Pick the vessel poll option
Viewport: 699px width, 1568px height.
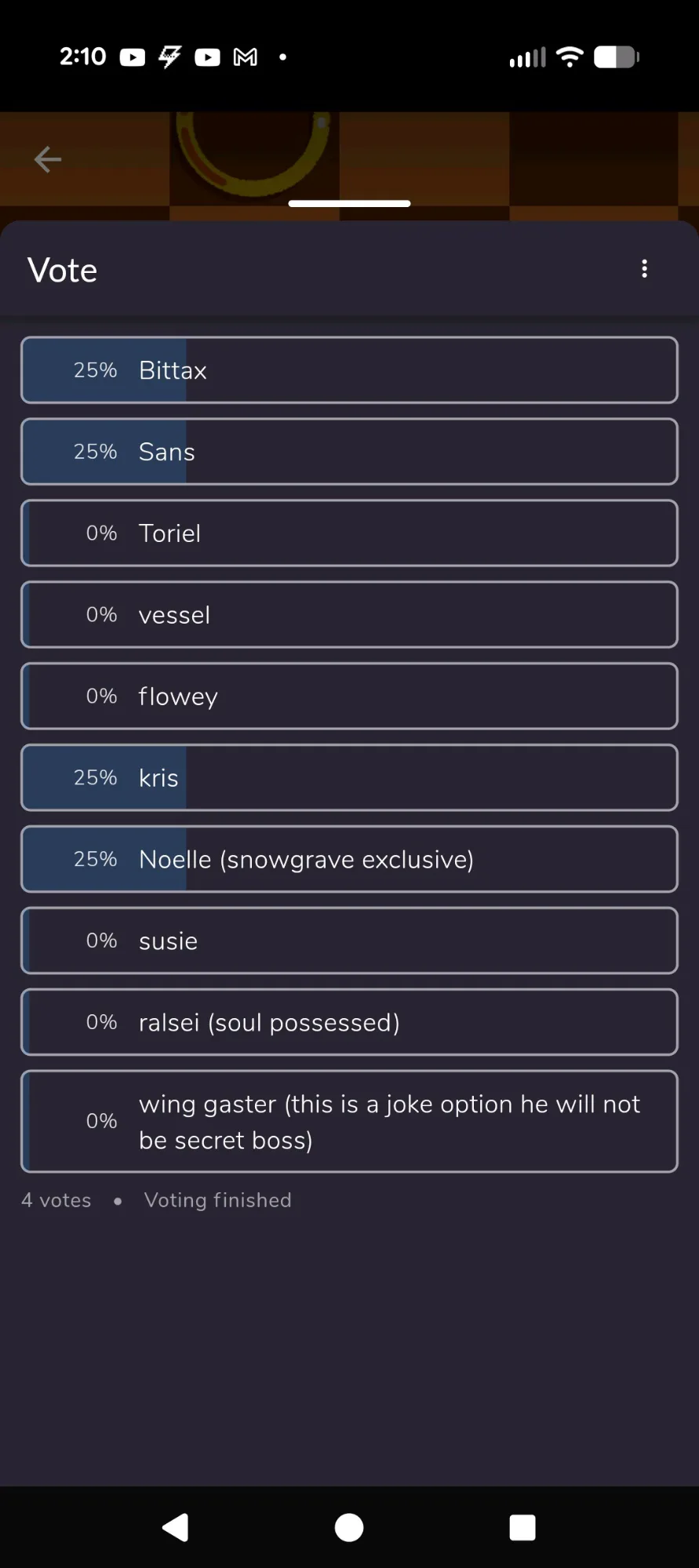coord(349,615)
